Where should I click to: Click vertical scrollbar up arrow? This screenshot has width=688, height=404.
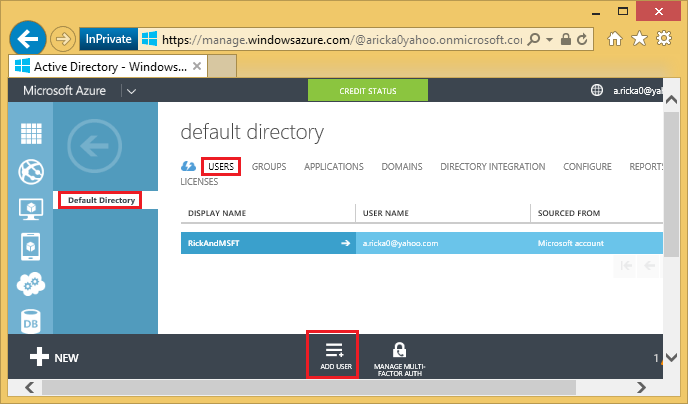tap(671, 100)
